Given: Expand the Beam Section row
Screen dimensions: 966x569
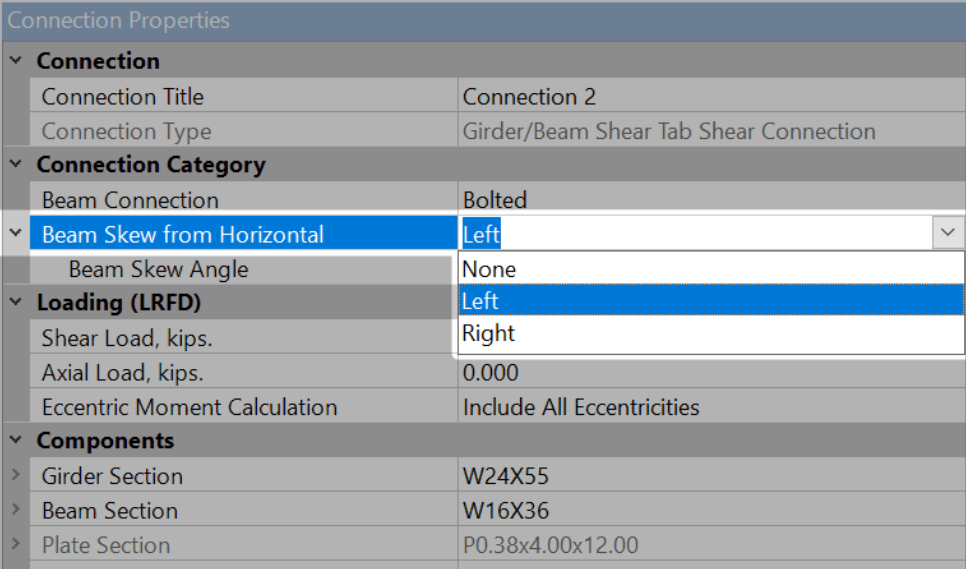Looking at the screenshot, I should pos(15,511).
